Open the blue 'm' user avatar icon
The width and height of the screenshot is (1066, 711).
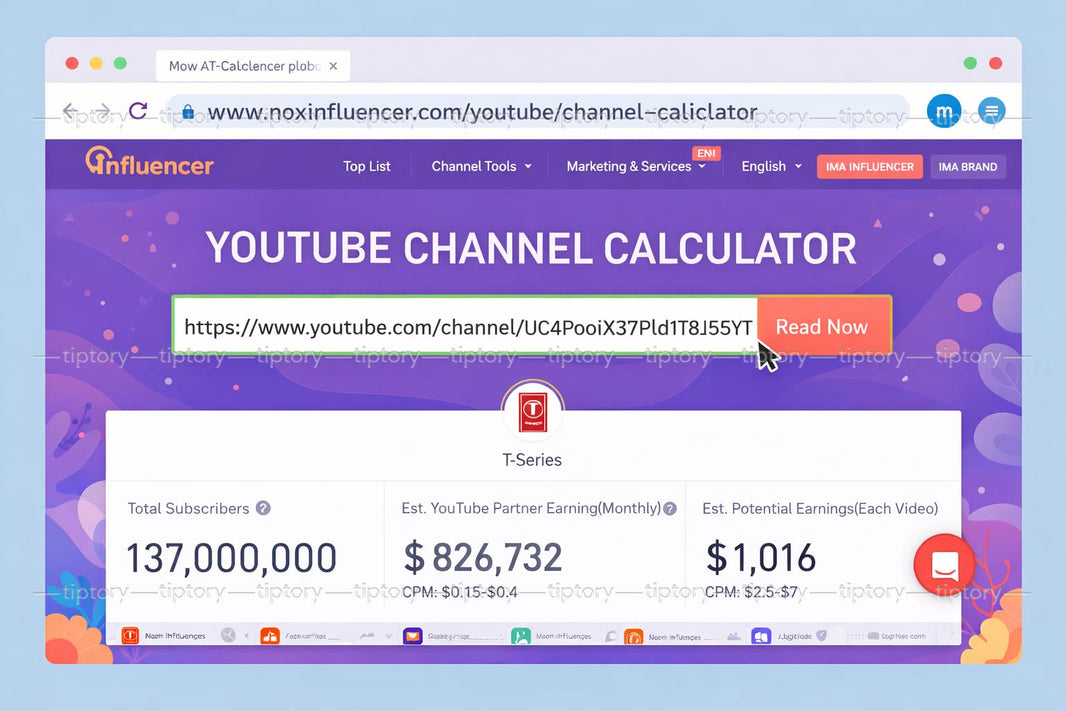[x=944, y=111]
